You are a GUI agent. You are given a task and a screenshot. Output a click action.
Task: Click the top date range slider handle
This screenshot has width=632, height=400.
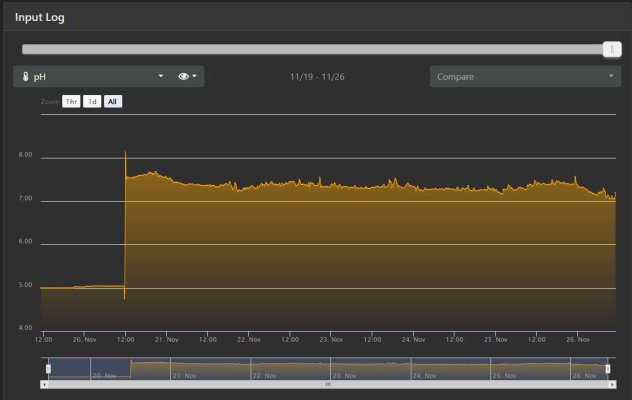point(612,49)
